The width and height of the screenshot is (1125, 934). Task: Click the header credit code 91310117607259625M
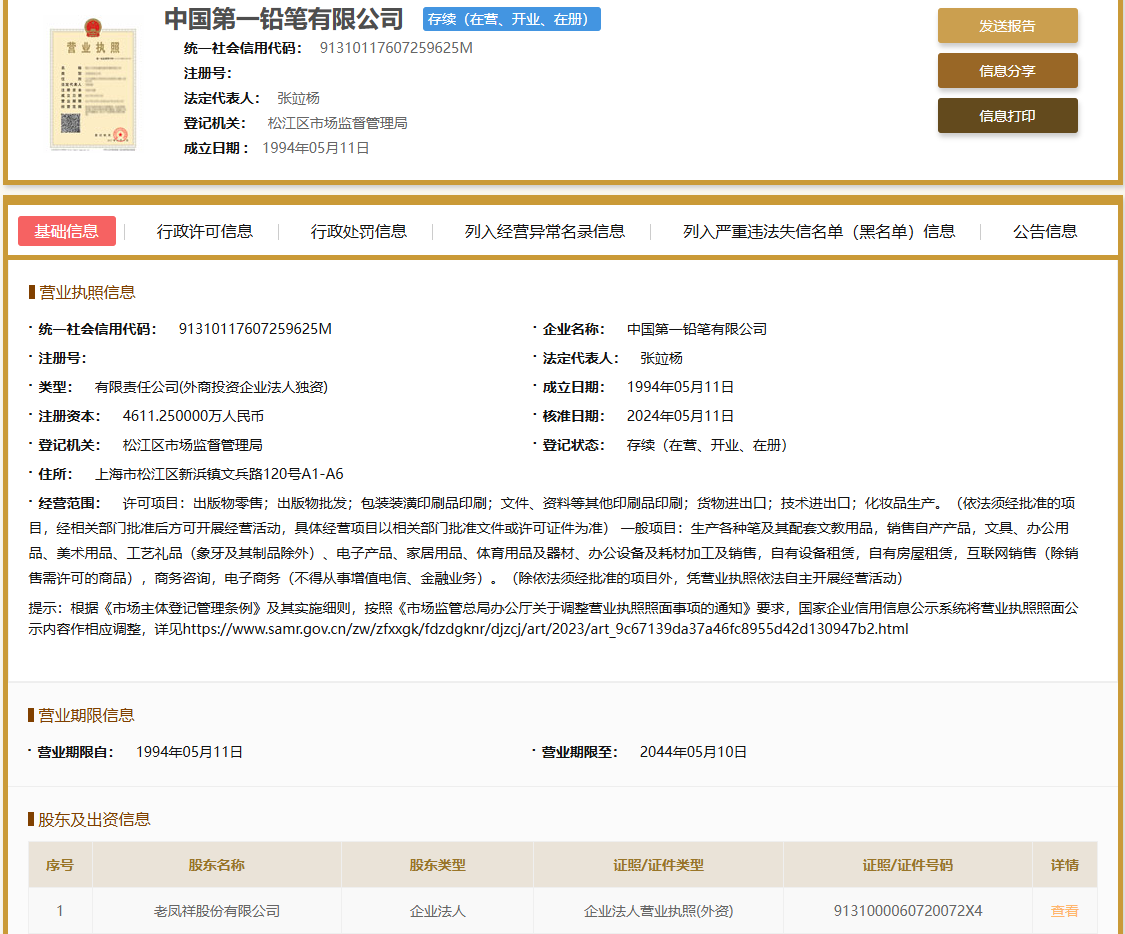tap(396, 48)
